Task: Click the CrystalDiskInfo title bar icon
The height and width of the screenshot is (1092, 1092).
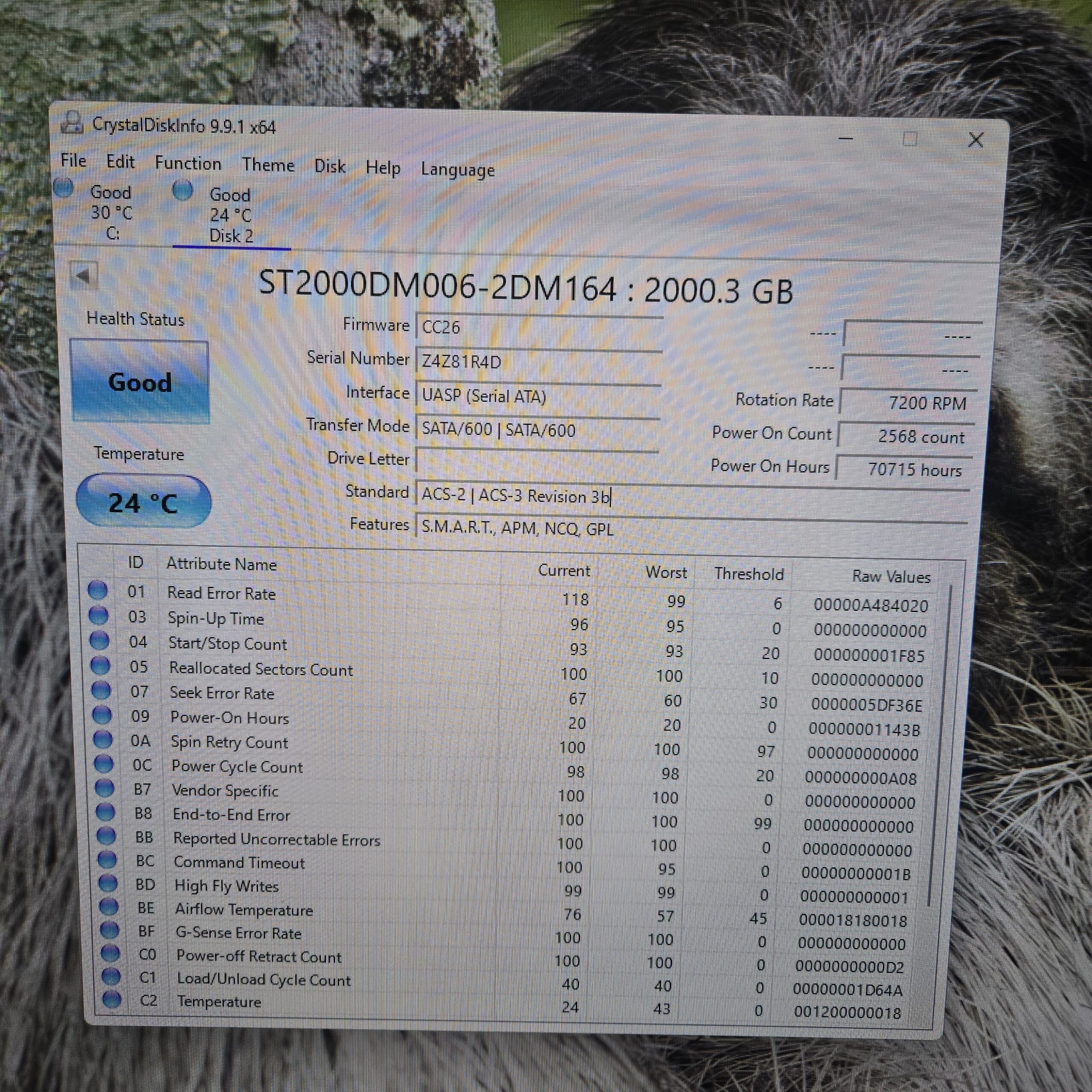Action: [x=72, y=122]
